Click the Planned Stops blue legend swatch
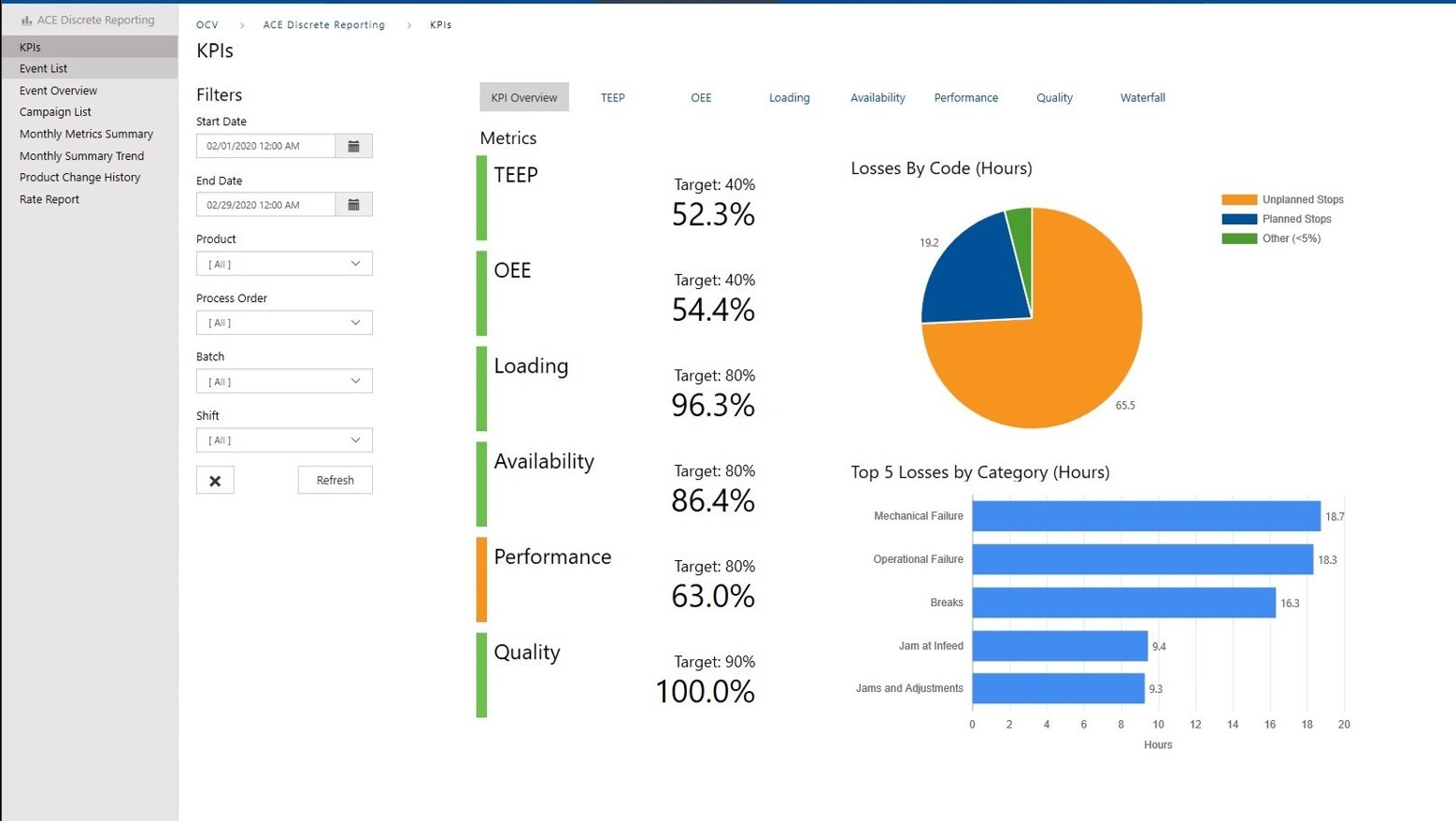Viewport: 1456px width, 821px height. pyautogui.click(x=1238, y=219)
